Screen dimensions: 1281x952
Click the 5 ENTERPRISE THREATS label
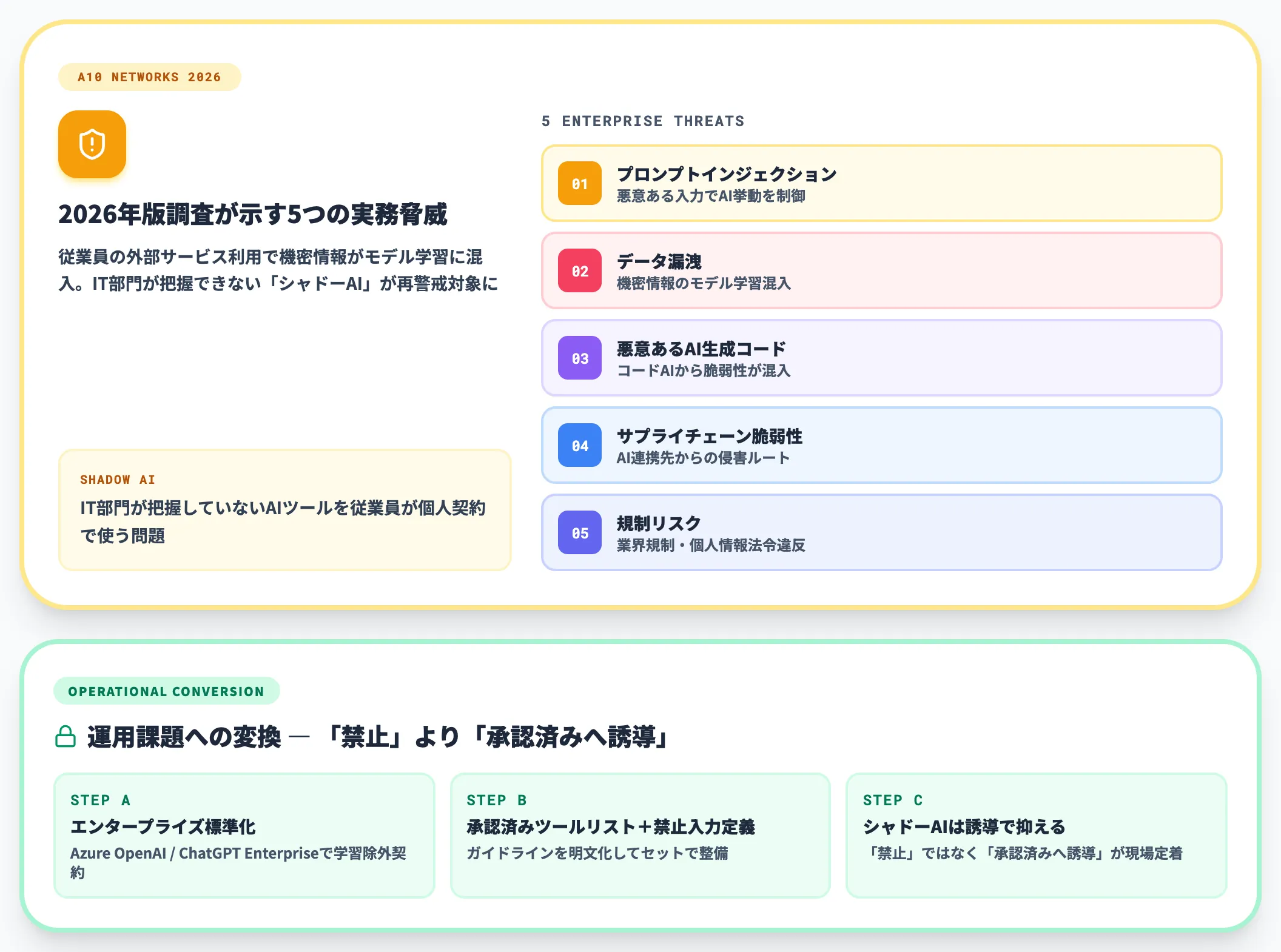click(643, 121)
